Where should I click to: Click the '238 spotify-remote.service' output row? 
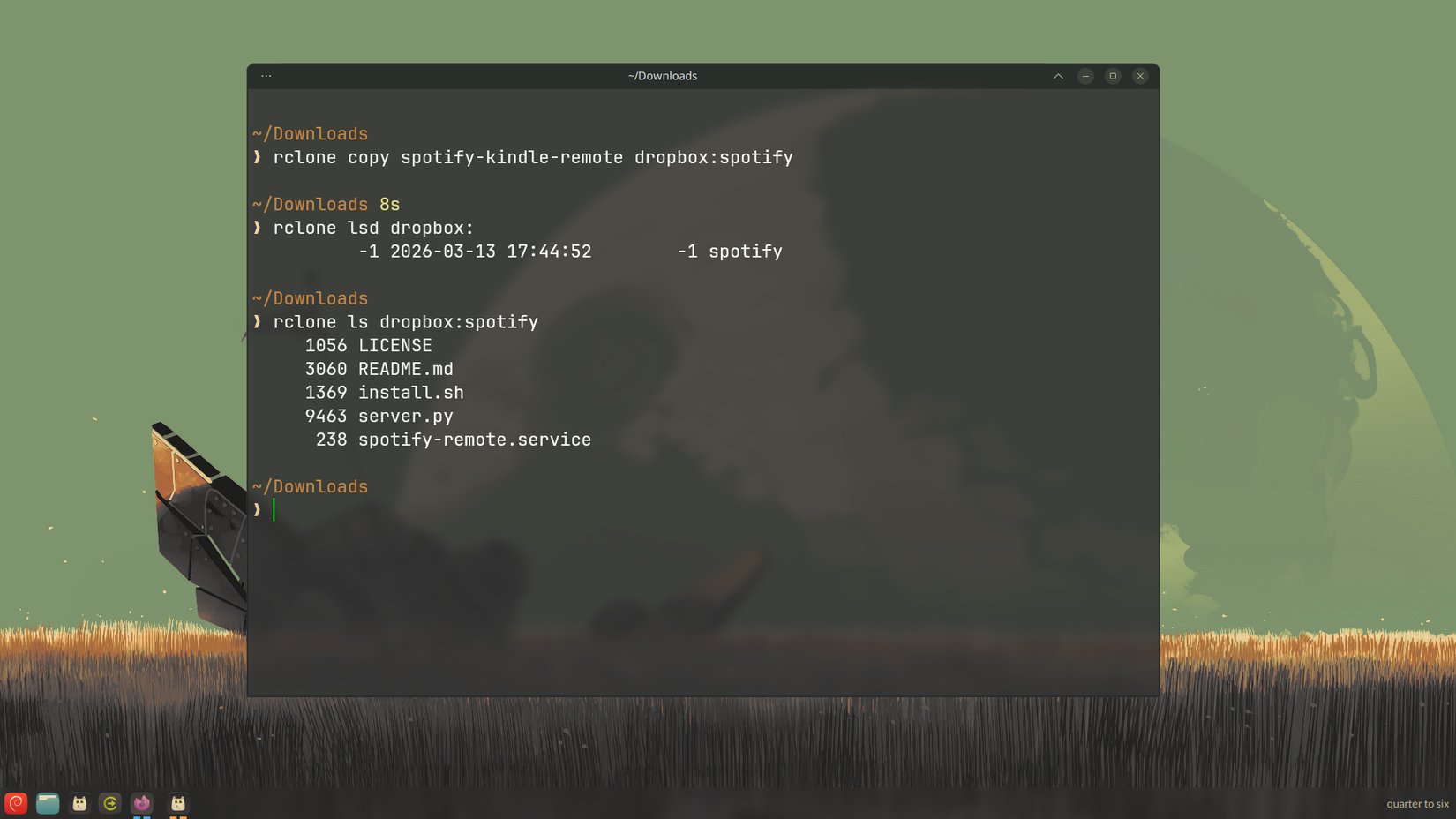[x=454, y=440]
